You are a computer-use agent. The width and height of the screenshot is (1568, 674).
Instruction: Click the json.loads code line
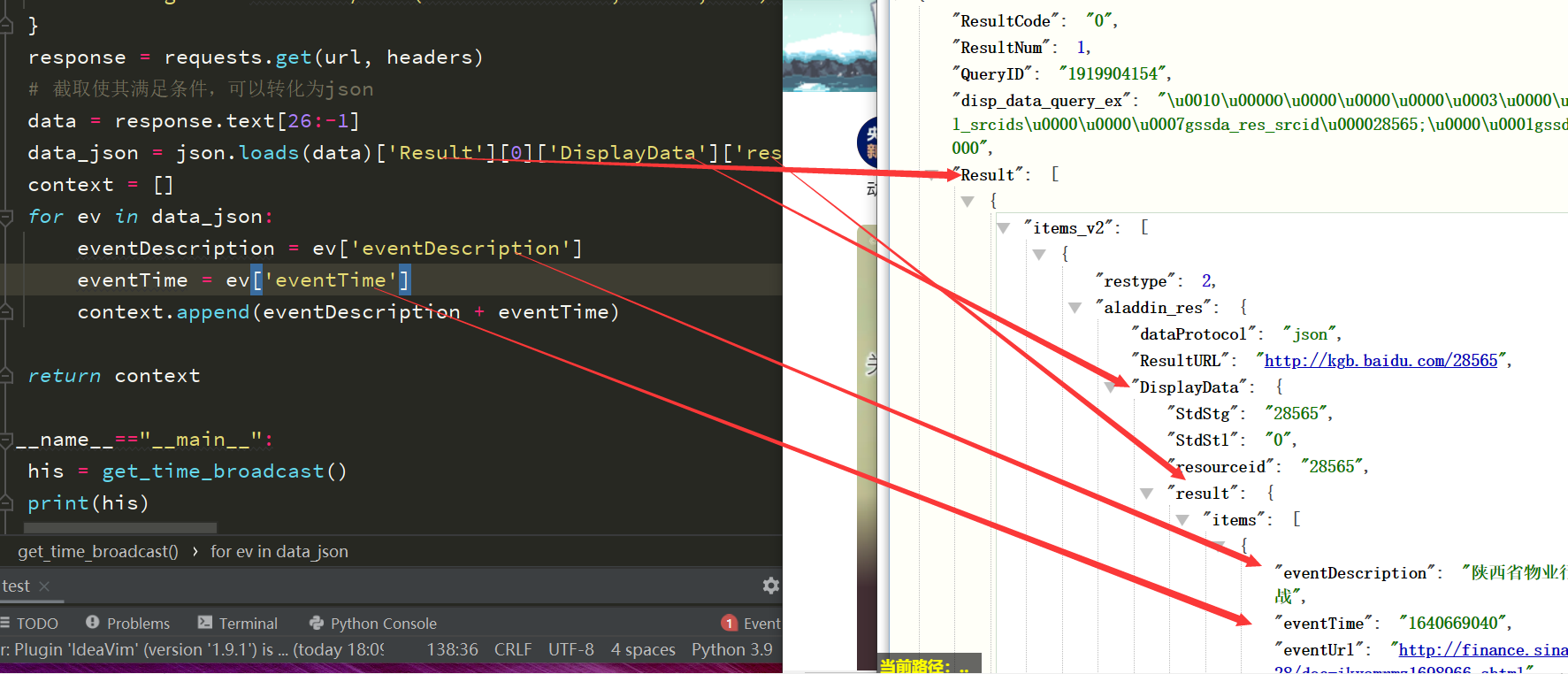tap(404, 153)
